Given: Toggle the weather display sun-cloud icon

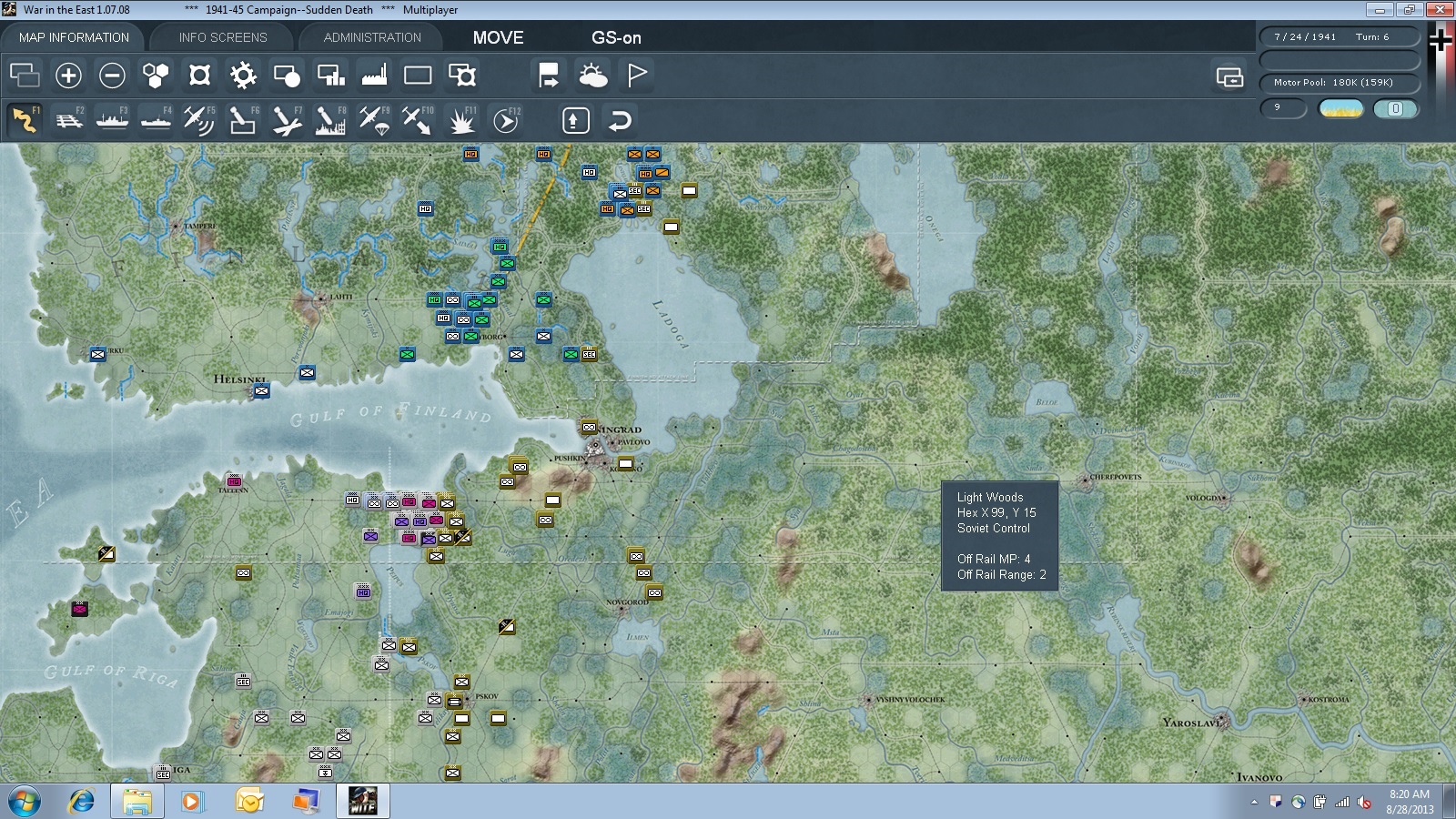Looking at the screenshot, I should [x=592, y=75].
